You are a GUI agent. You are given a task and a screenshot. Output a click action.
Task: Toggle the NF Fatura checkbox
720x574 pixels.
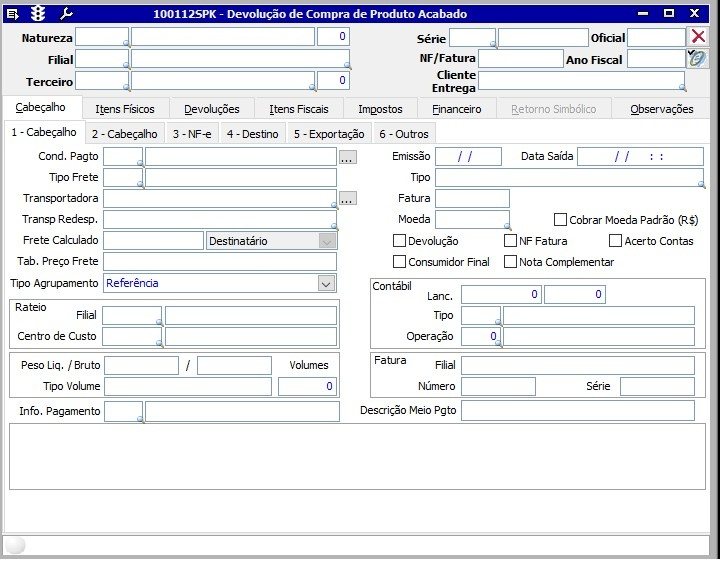(x=511, y=241)
